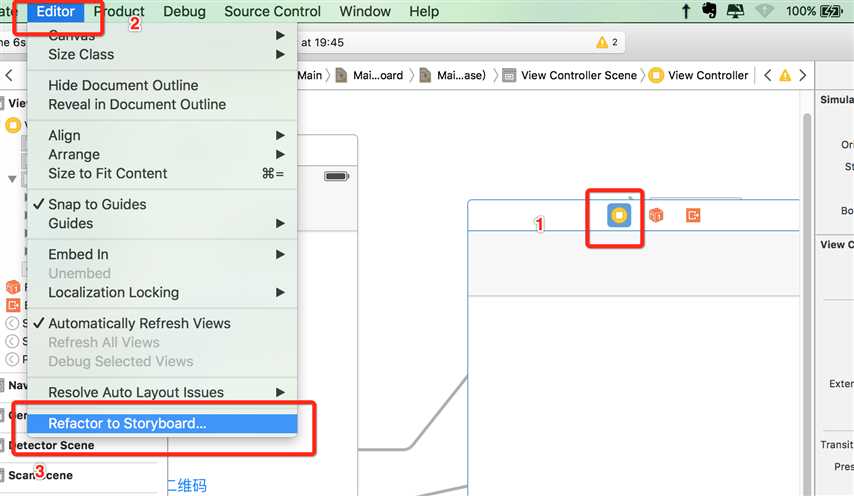Choose Refactor to Storyboard...
854x496 pixels.
coord(162,424)
